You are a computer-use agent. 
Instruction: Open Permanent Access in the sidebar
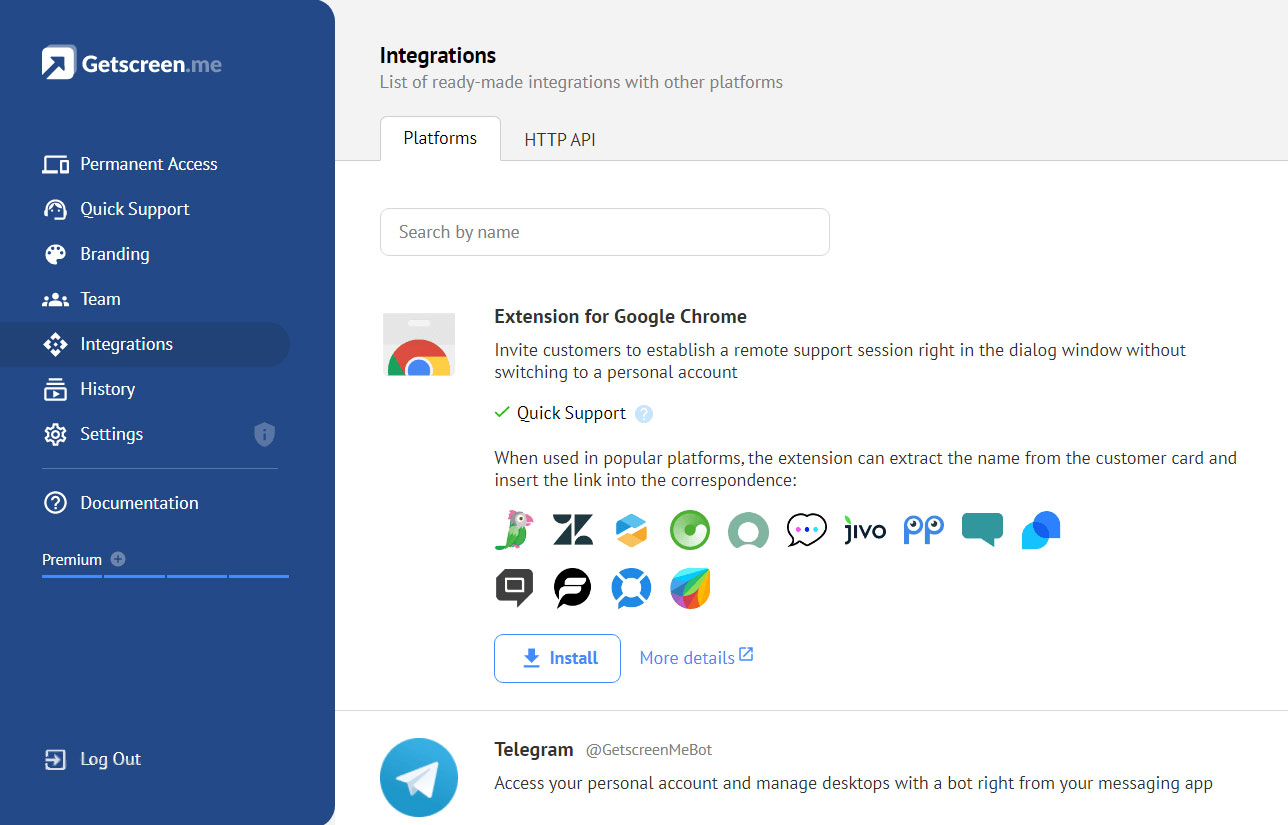148,164
